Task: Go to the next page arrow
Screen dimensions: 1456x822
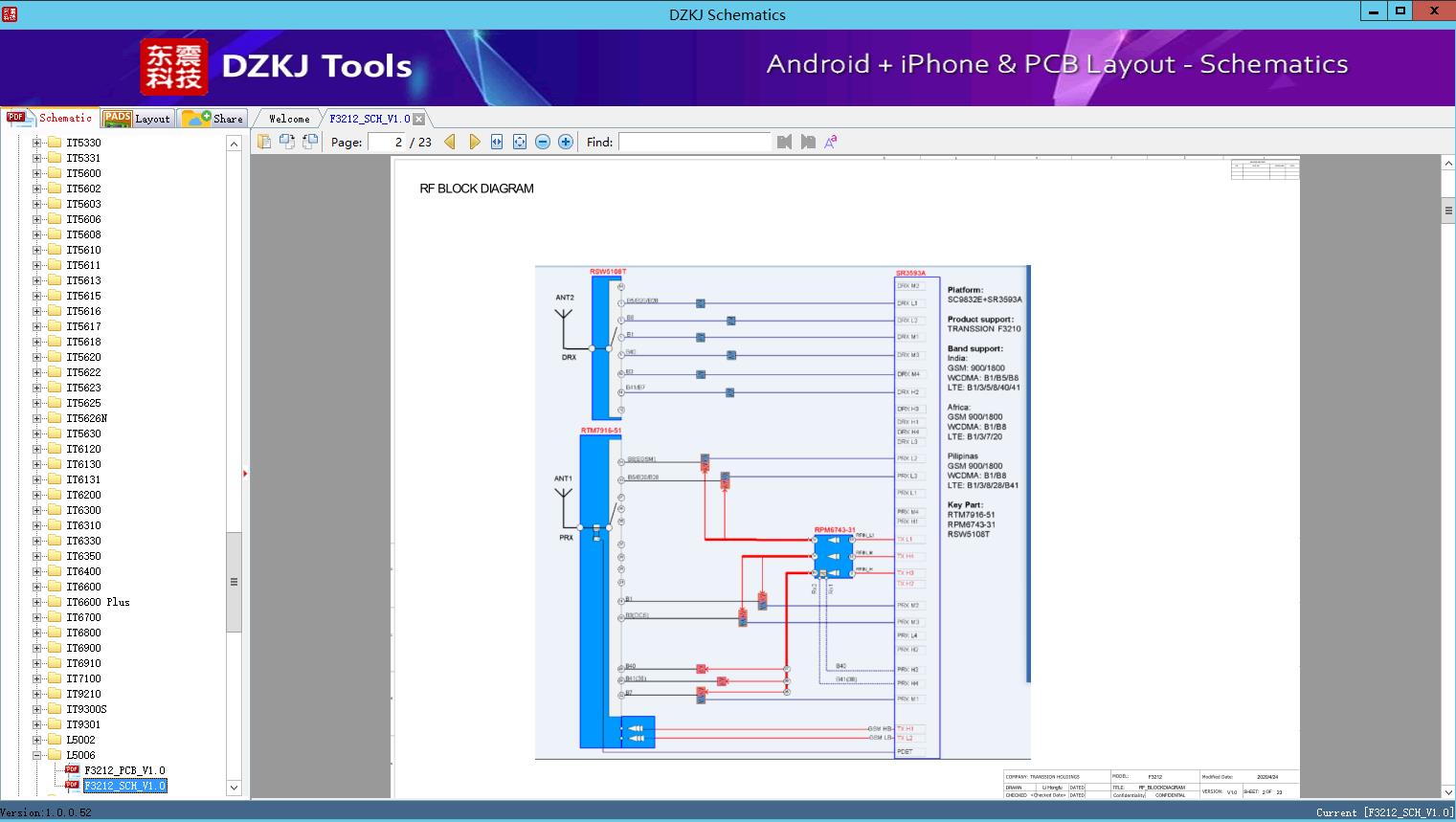Action: tap(474, 142)
